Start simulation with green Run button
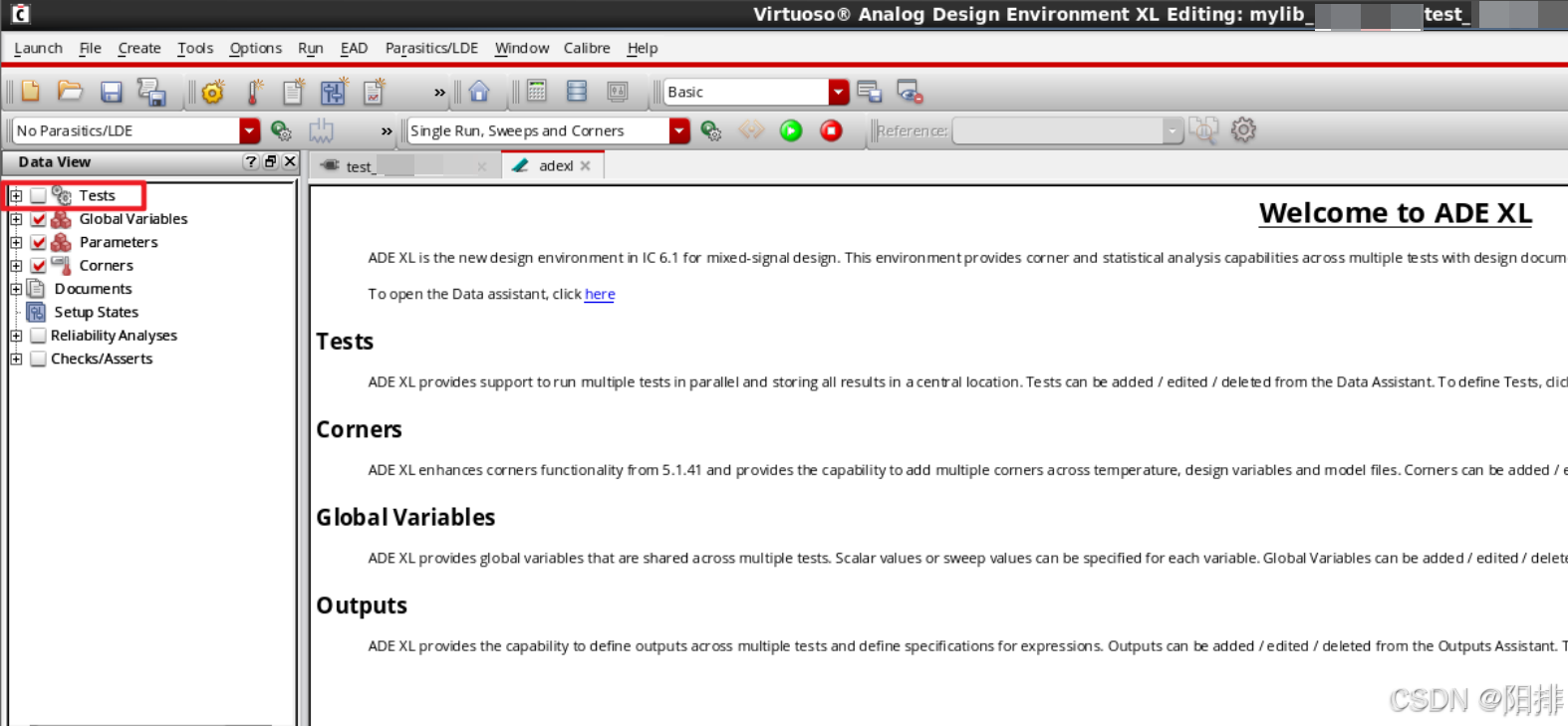Screen dimensions: 1568x726 (x=791, y=130)
